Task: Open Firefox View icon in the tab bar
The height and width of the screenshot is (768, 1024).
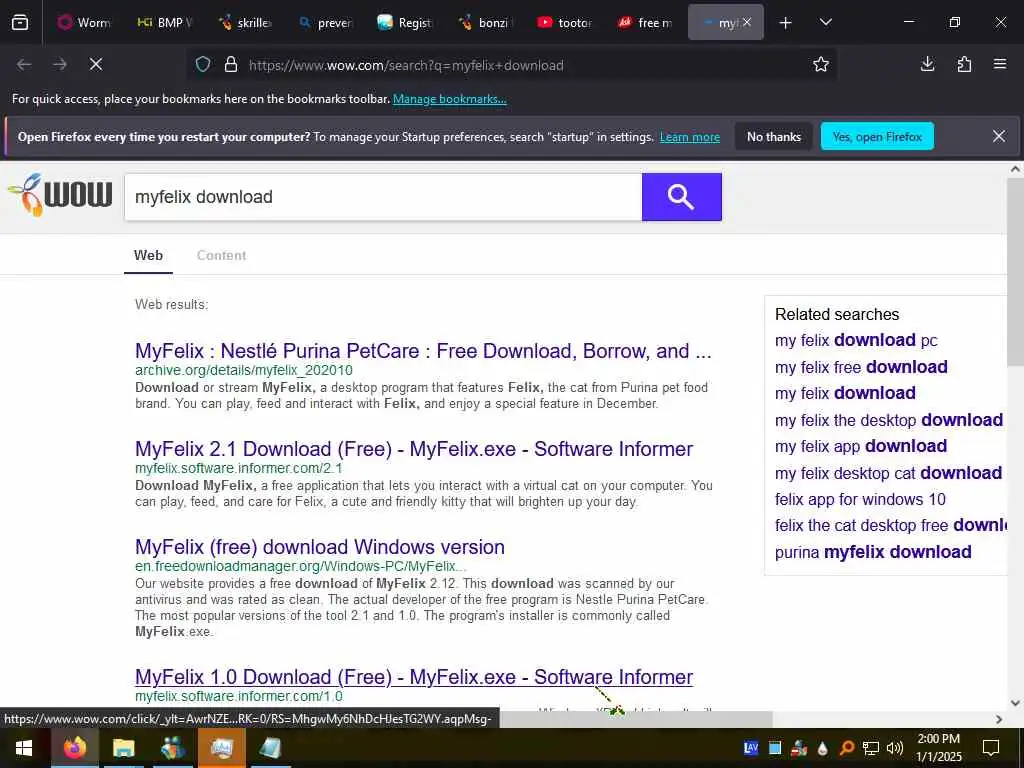Action: point(20,23)
